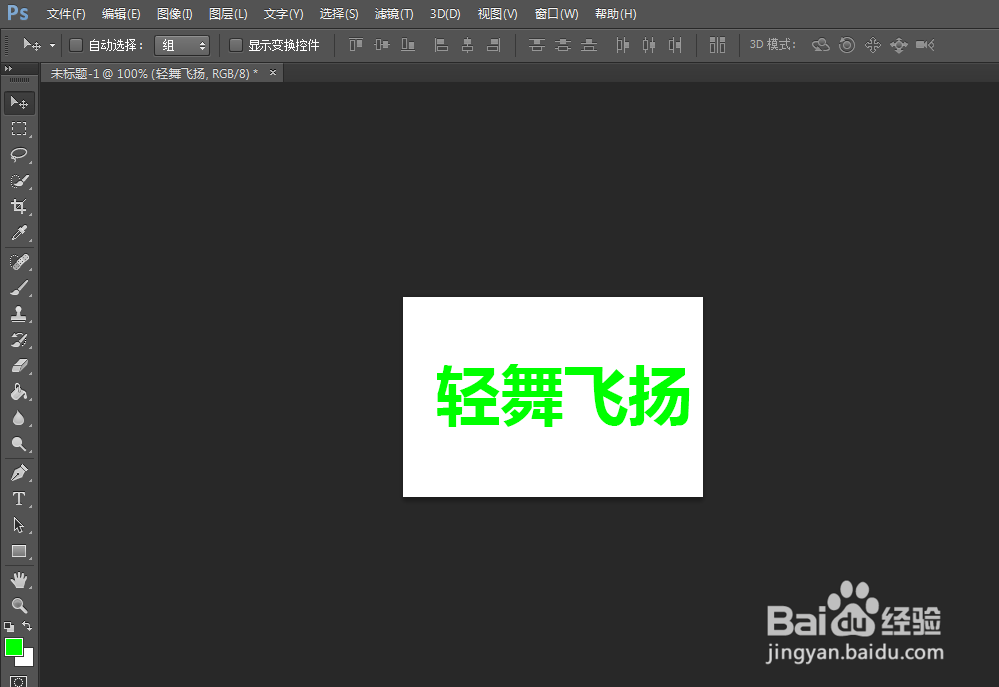Select the Move tool in toolbox
Viewport: 999px width, 687px height.
(x=19, y=103)
